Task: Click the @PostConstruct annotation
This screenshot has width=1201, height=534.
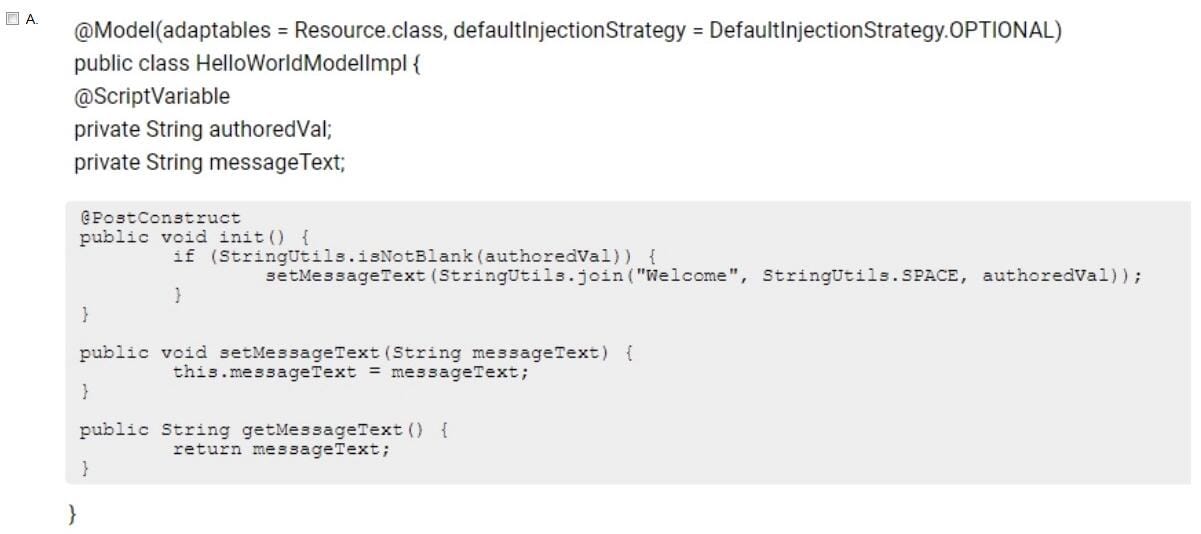Action: [160, 218]
